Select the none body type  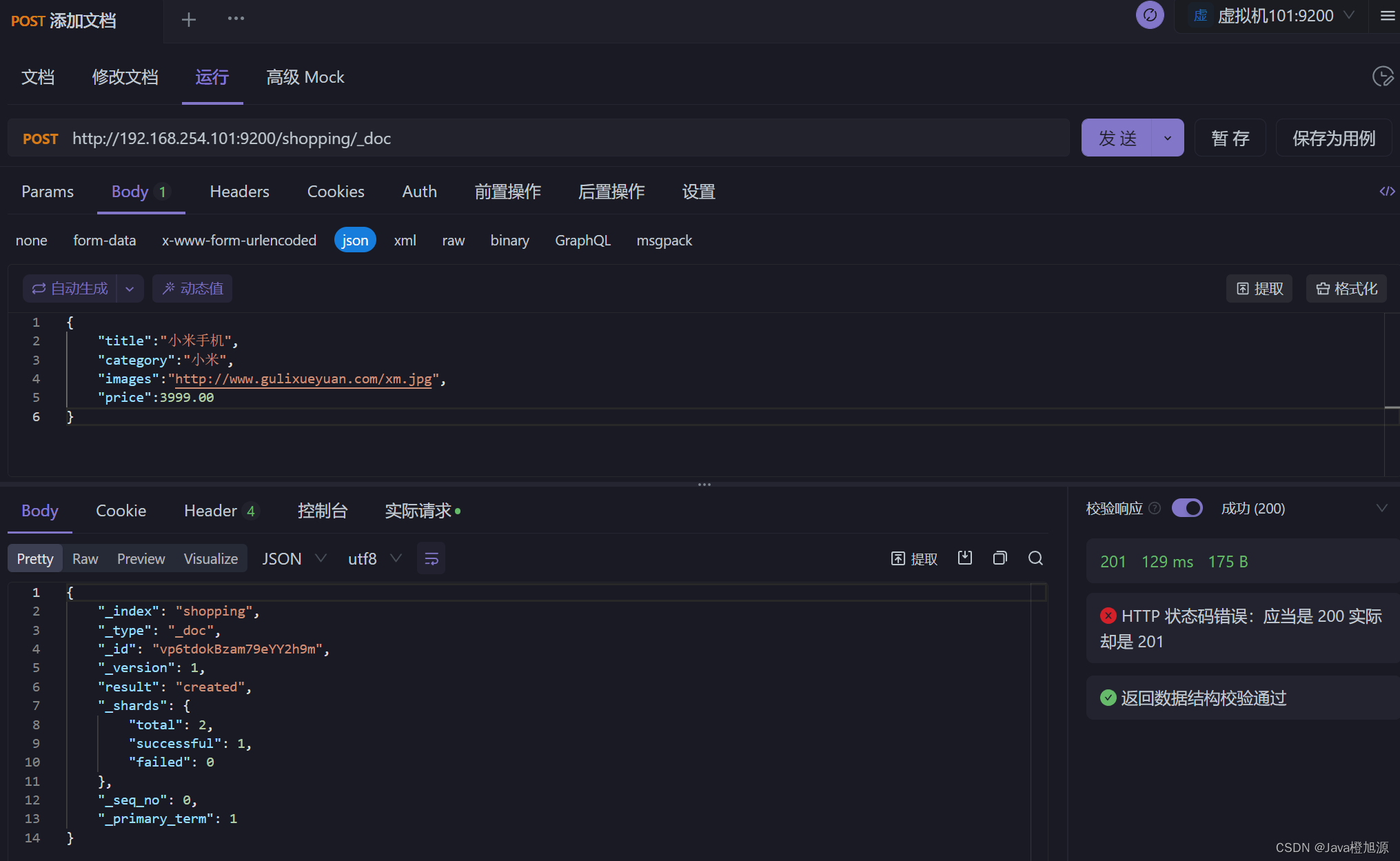32,240
